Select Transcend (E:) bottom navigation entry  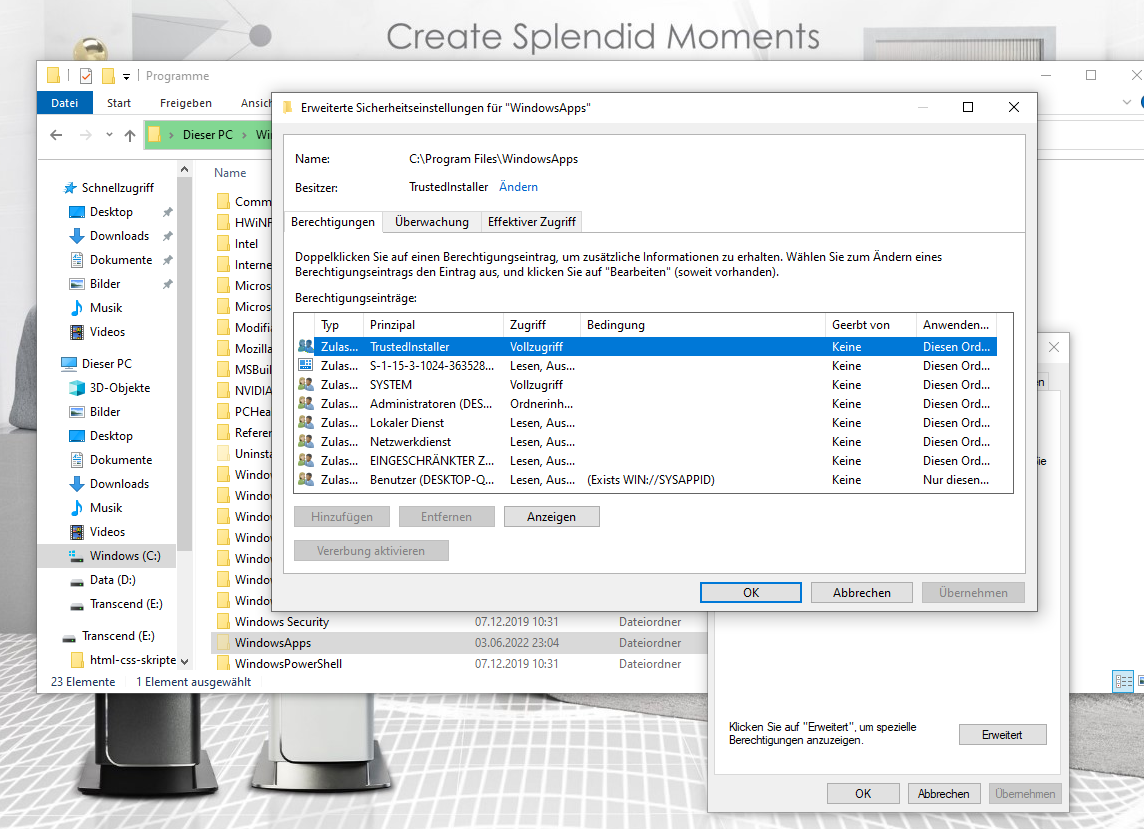pos(118,636)
